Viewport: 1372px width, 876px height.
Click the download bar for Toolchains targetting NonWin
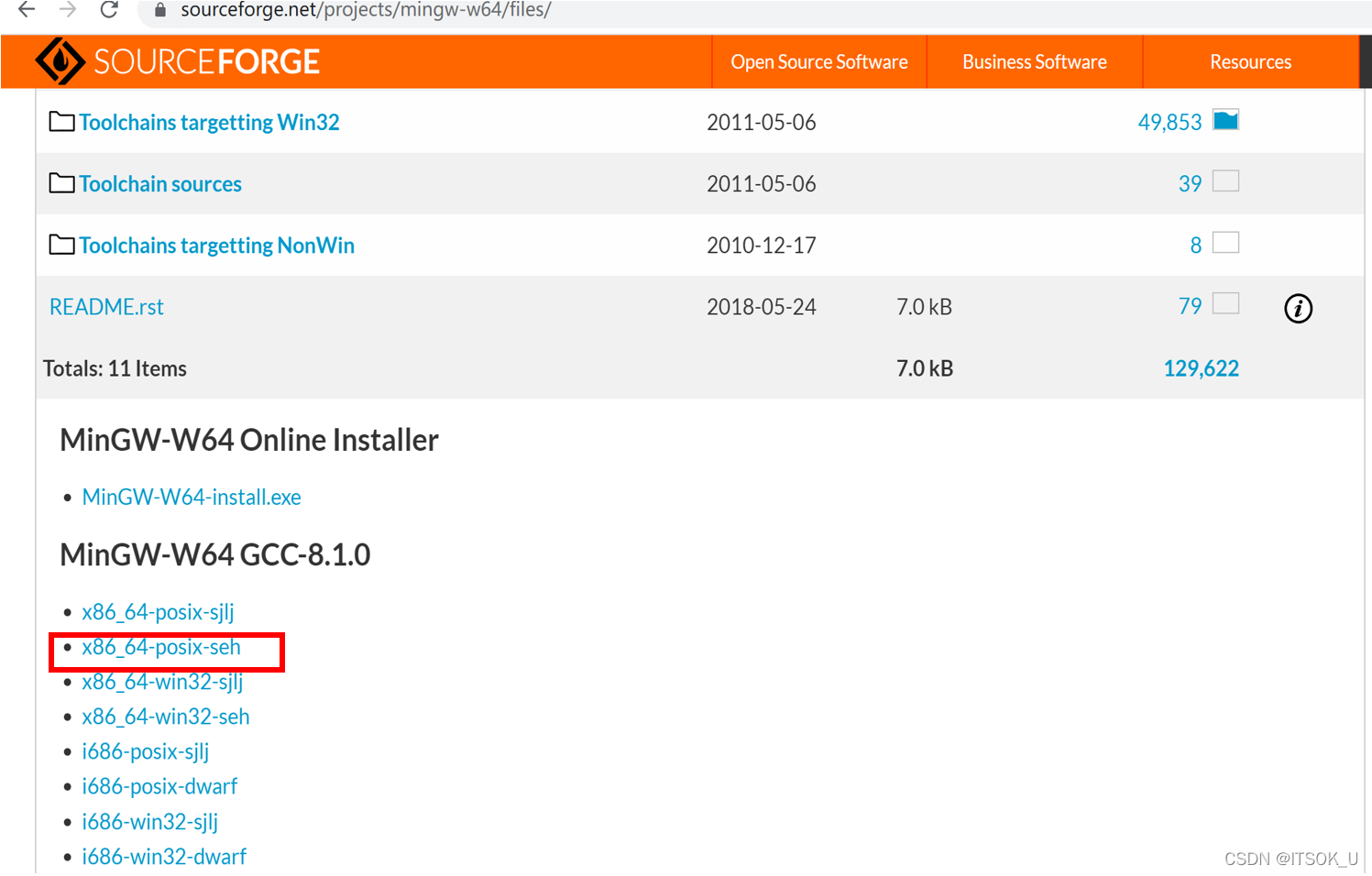pos(1225,243)
